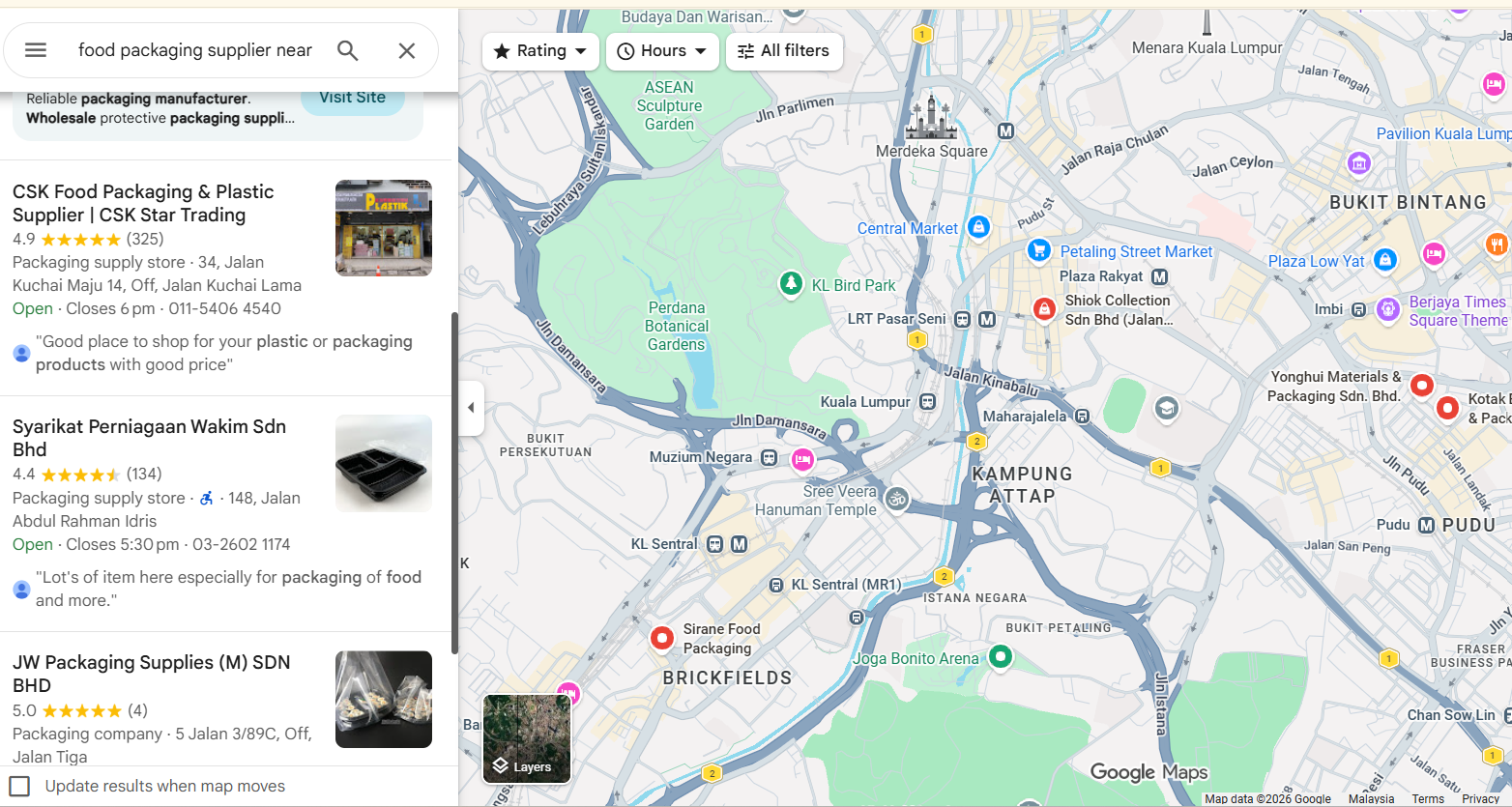Click KL Sentral train station icon
1512x807 pixels.
point(714,544)
